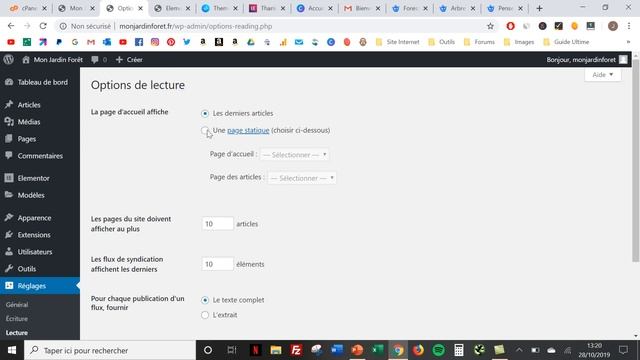Go to Général settings submenu

coord(17,305)
